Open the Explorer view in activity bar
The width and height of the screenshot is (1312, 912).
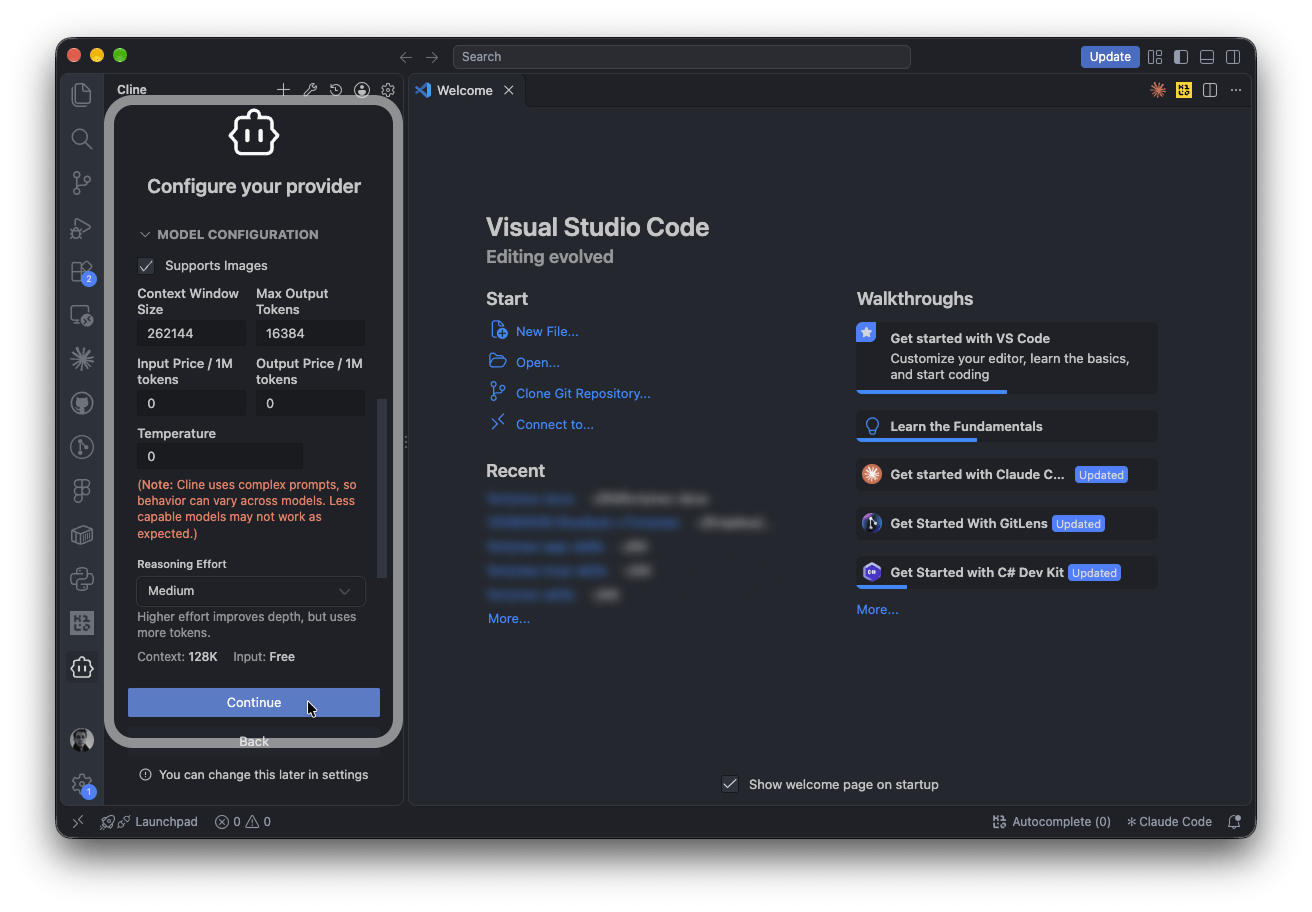(82, 95)
